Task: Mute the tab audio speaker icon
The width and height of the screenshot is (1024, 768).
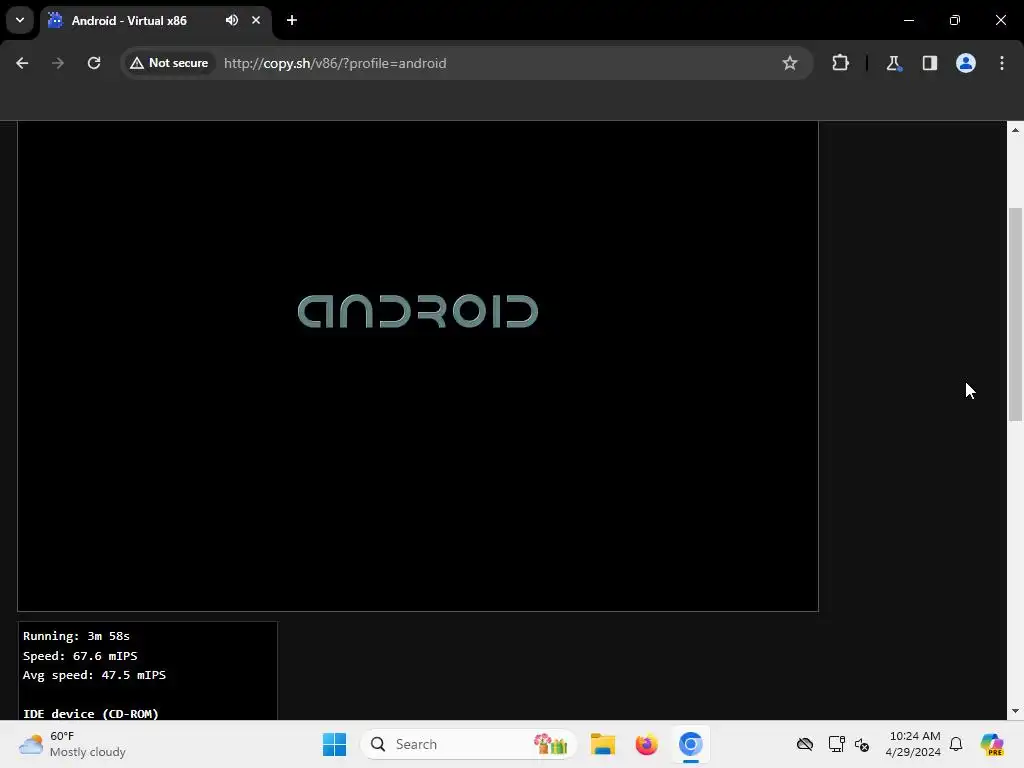Action: [x=232, y=20]
